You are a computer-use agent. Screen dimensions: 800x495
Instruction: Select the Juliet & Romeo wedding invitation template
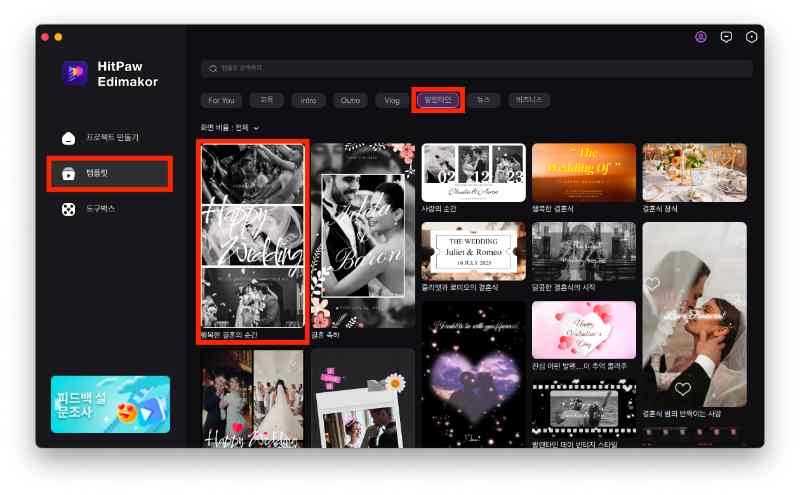473,250
